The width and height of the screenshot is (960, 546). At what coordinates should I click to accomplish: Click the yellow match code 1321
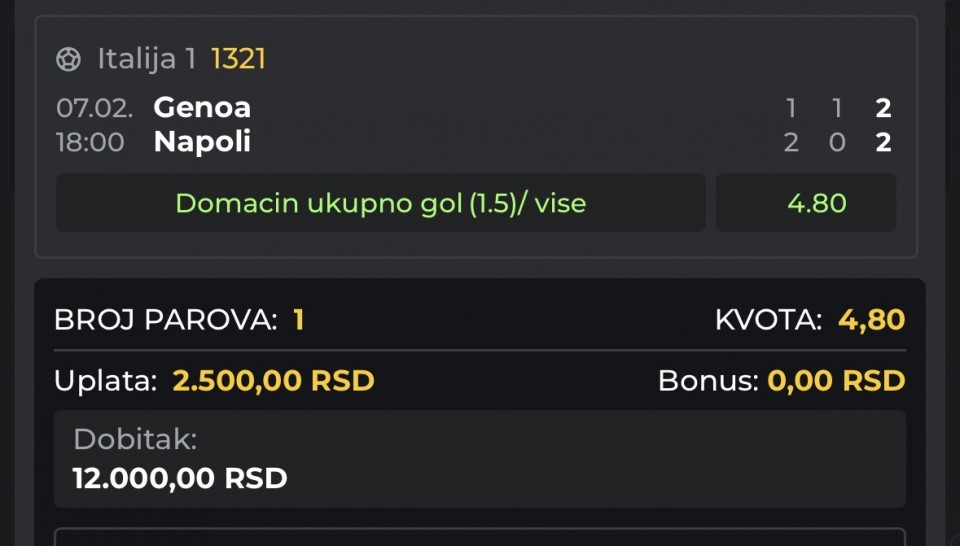[x=238, y=60]
